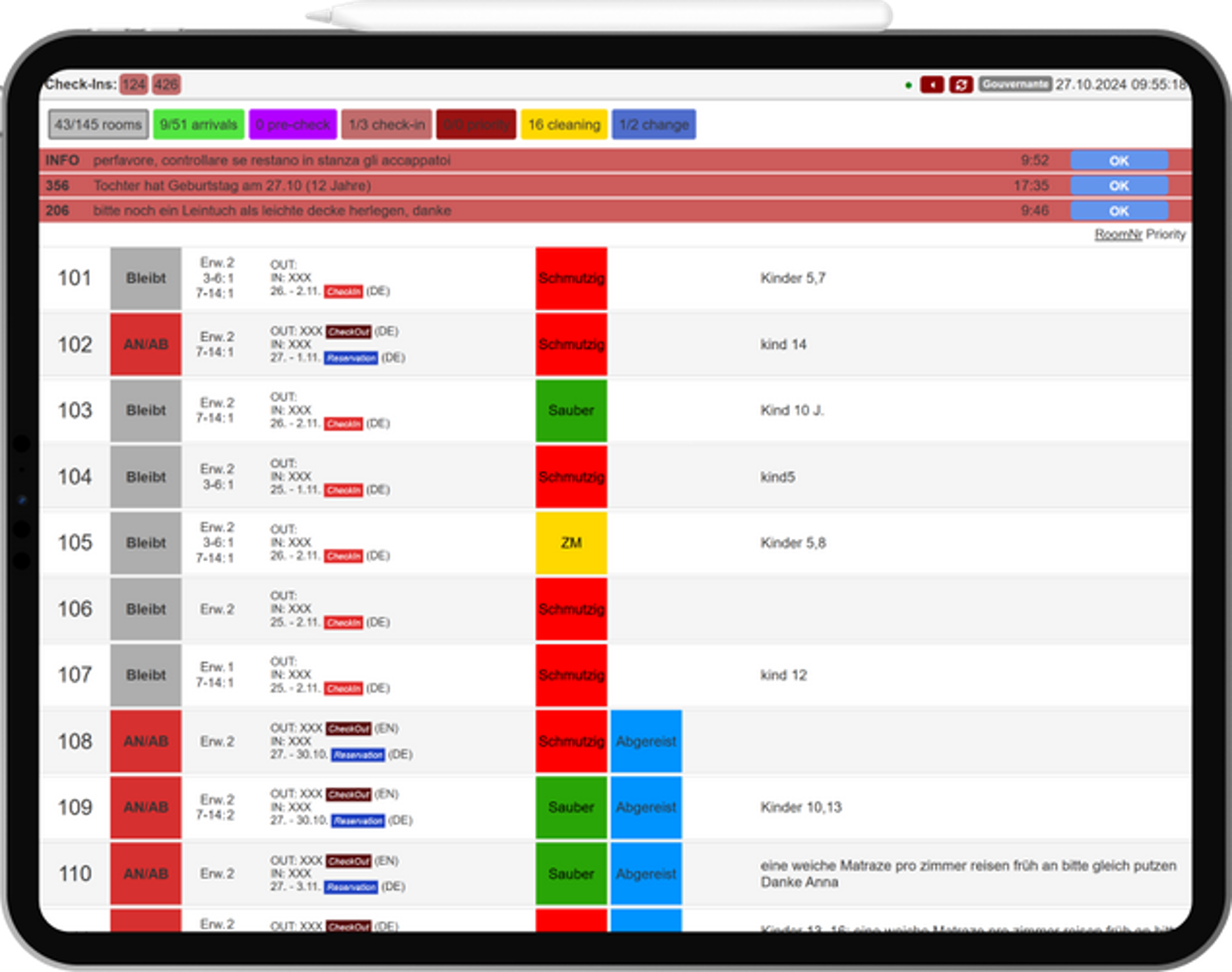This screenshot has width=1232, height=972.
Task: Select the 1/2 change filter tab
Action: point(653,125)
